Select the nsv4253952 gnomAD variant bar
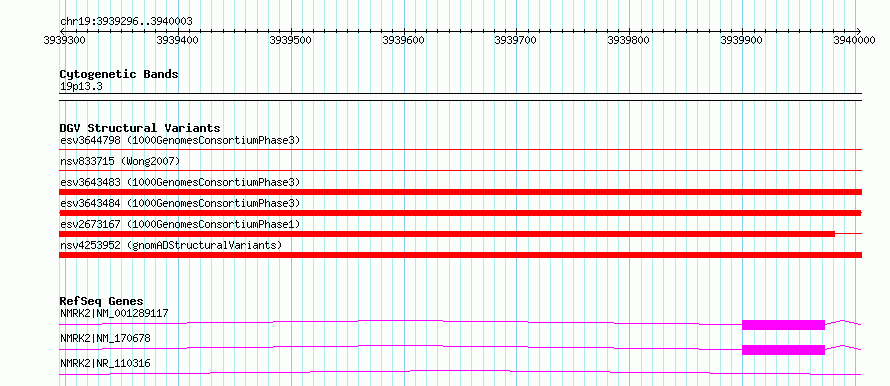The width and height of the screenshot is (890, 386). [x=460, y=255]
